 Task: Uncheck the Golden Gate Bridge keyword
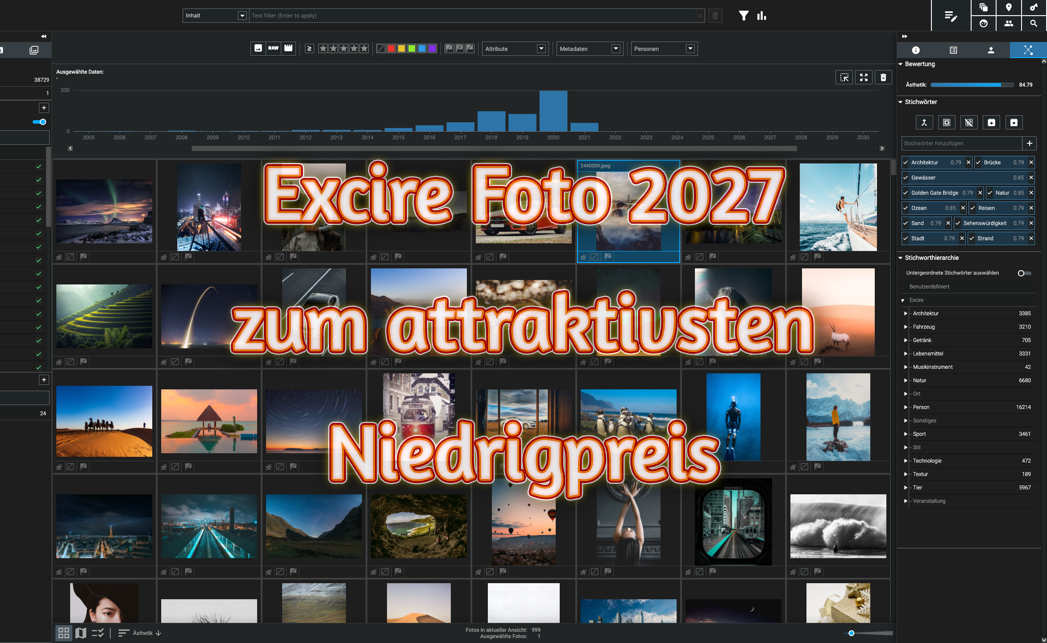[x=906, y=193]
